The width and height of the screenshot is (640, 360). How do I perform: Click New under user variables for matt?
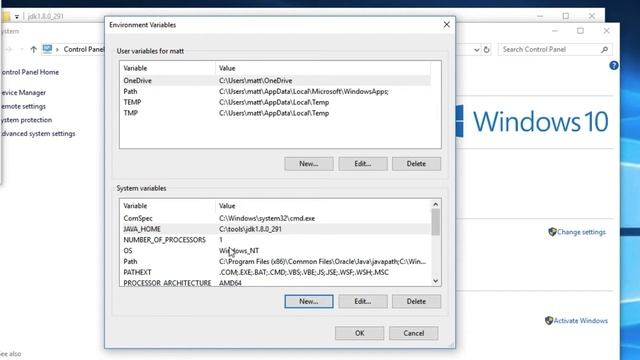pos(309,164)
